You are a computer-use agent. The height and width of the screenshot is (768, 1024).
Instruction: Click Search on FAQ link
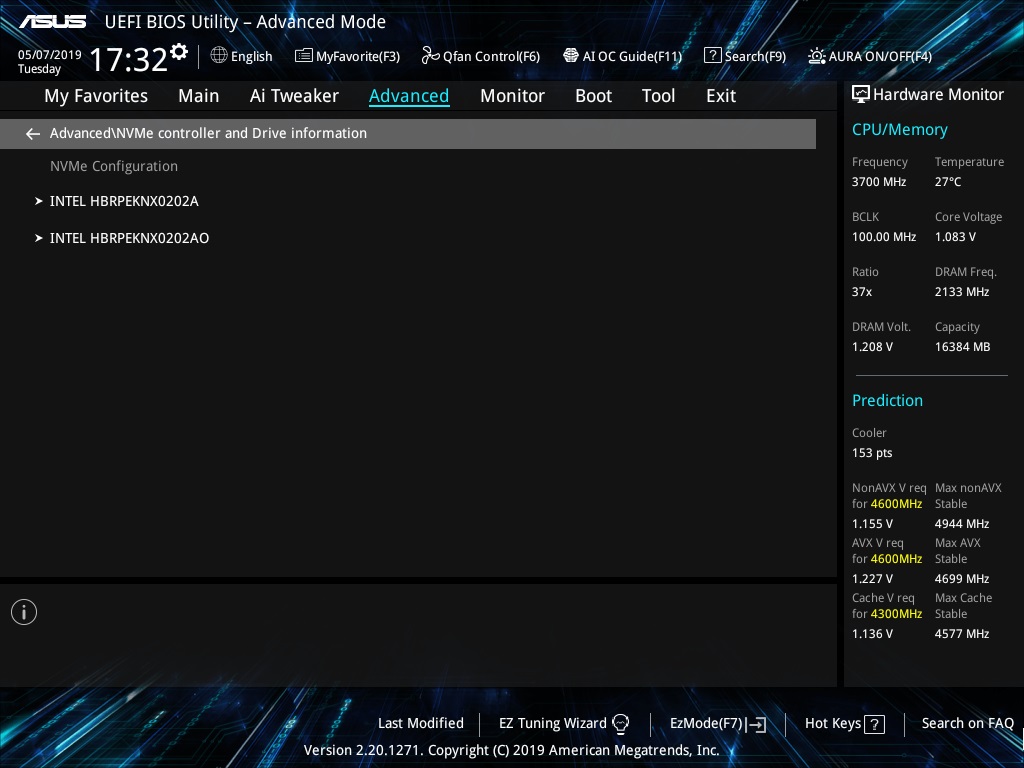(x=968, y=724)
